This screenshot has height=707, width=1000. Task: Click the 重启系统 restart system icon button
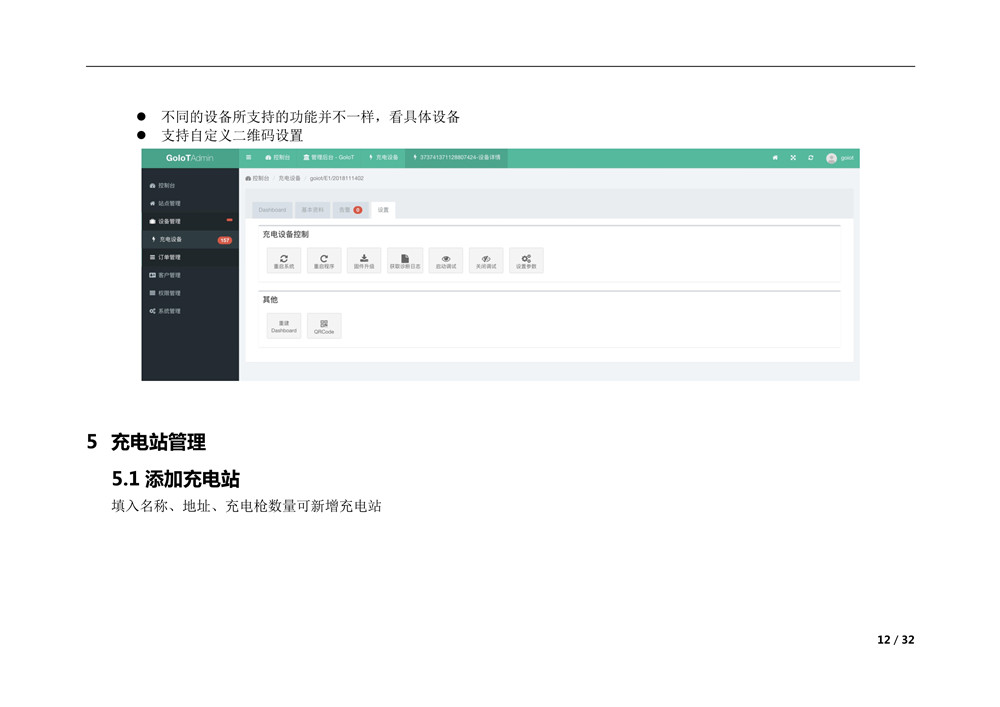tap(284, 260)
